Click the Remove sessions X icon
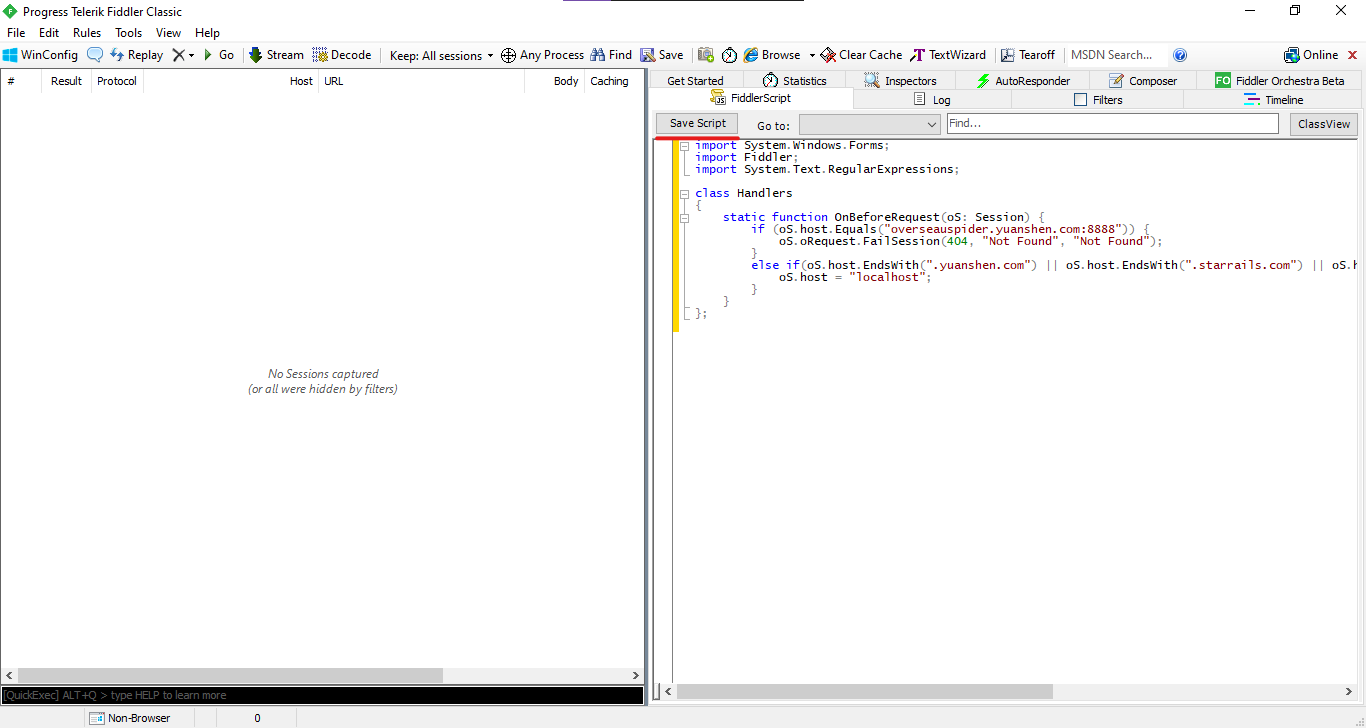 click(178, 55)
